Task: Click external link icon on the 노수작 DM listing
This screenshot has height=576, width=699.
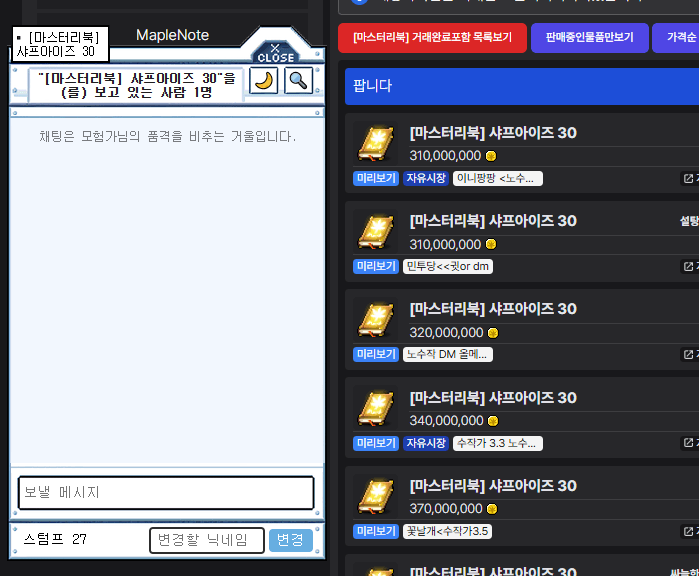Action: click(688, 354)
